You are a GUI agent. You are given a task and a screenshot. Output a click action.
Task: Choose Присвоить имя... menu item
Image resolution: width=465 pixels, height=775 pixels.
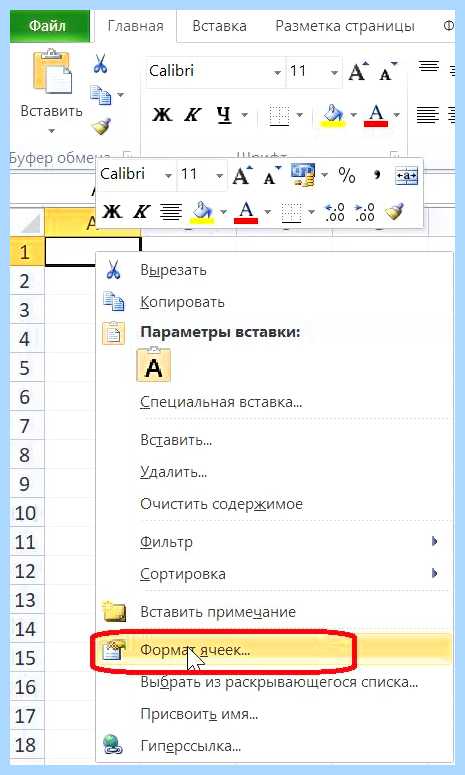point(275,714)
